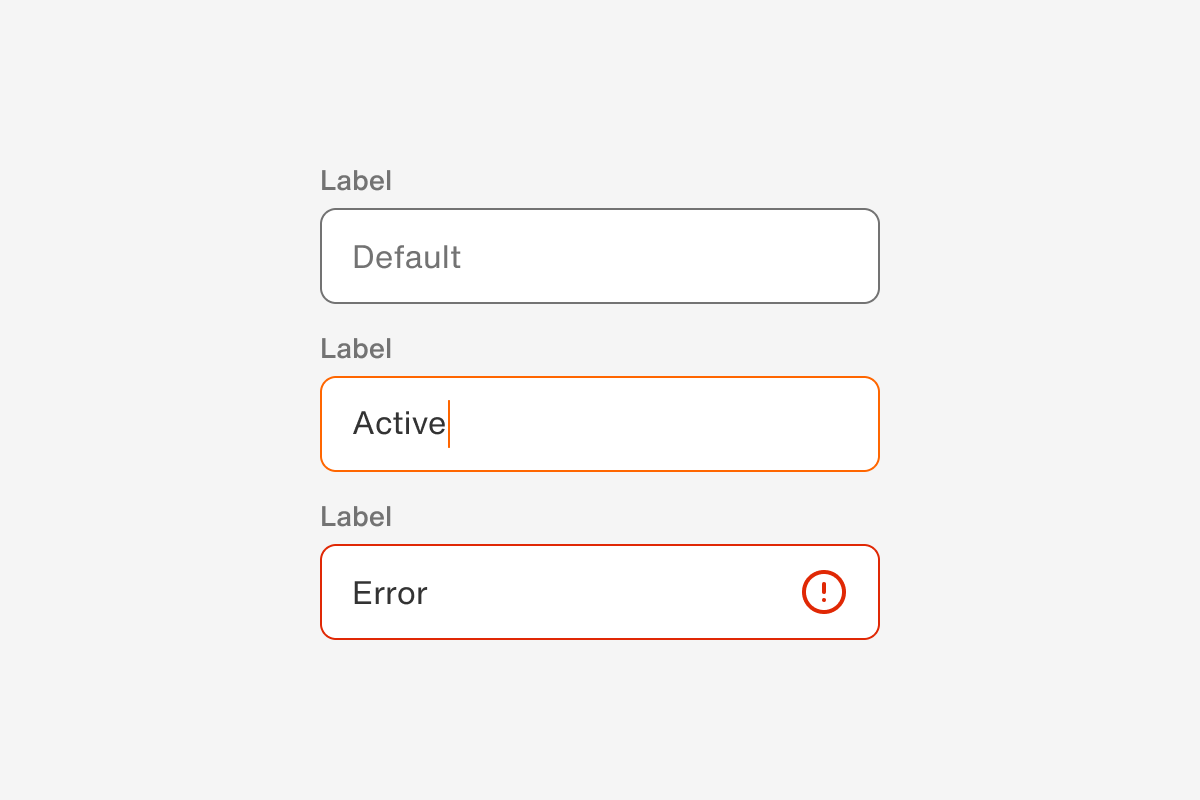
Task: Click the Label above the Error field
Action: 356,516
